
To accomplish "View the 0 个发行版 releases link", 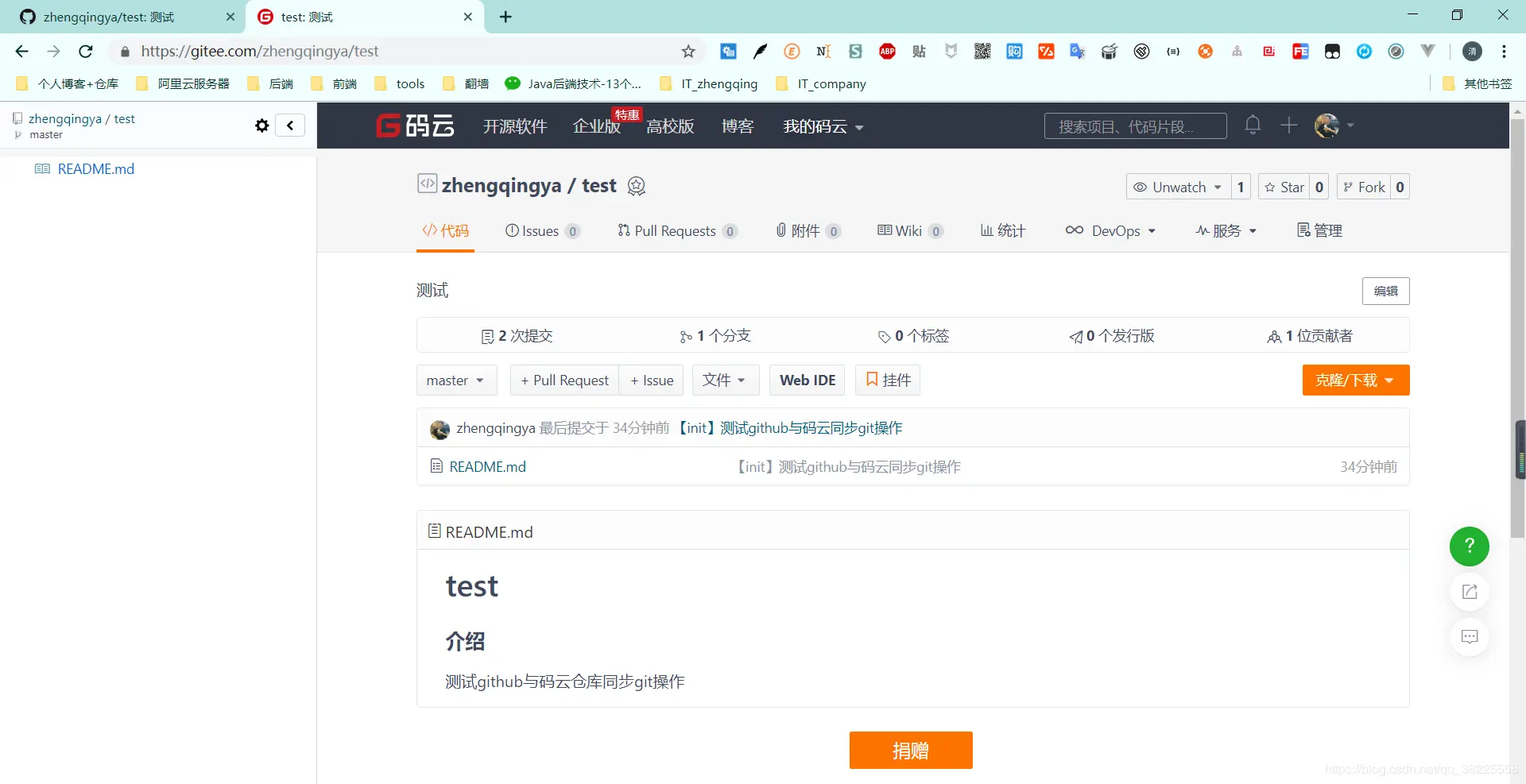I will [x=1112, y=336].
